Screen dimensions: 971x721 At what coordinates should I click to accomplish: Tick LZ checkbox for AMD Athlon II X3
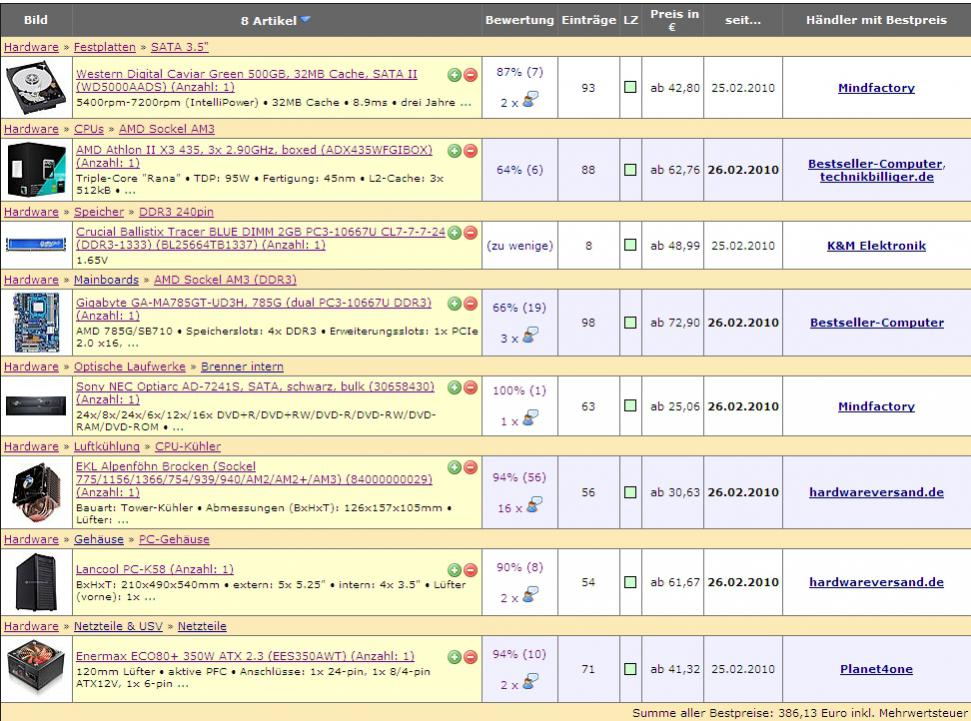click(630, 170)
